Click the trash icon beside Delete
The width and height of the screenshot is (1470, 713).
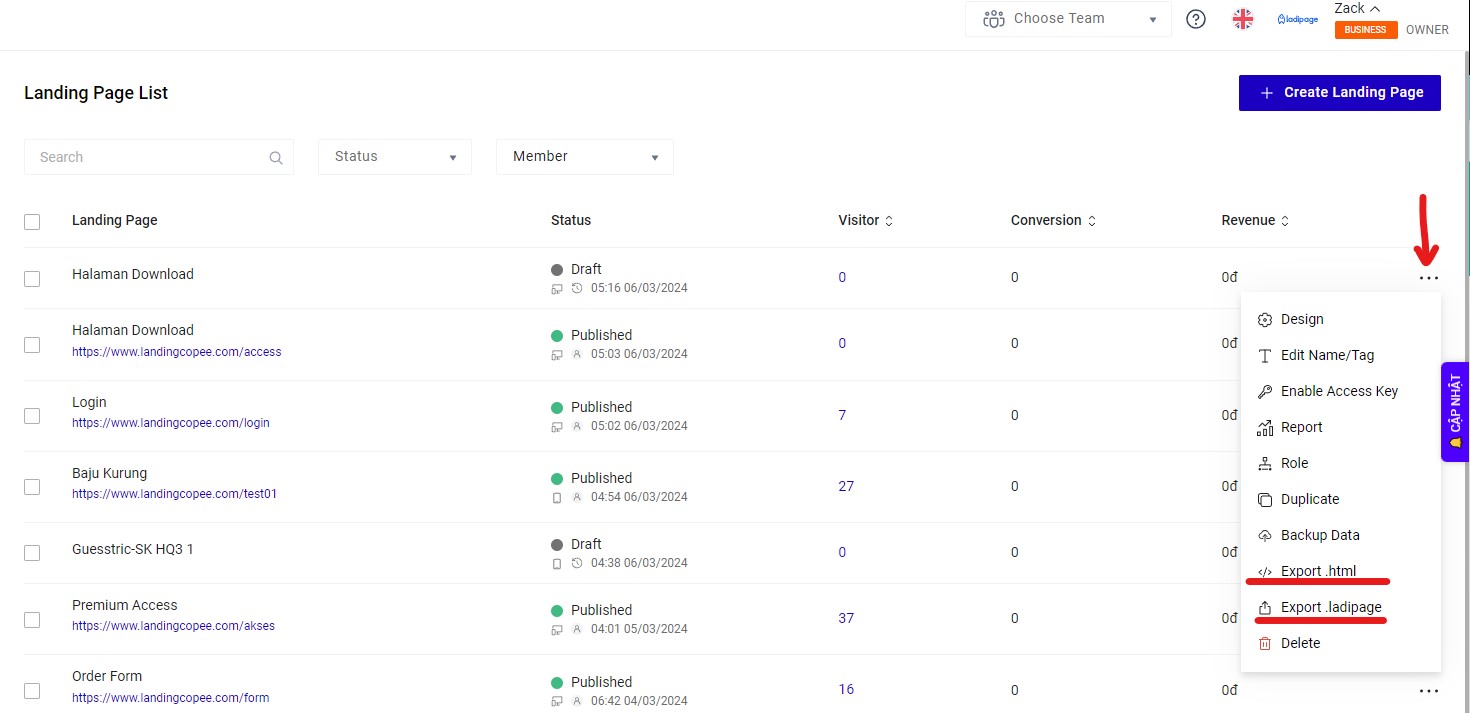pos(1264,644)
